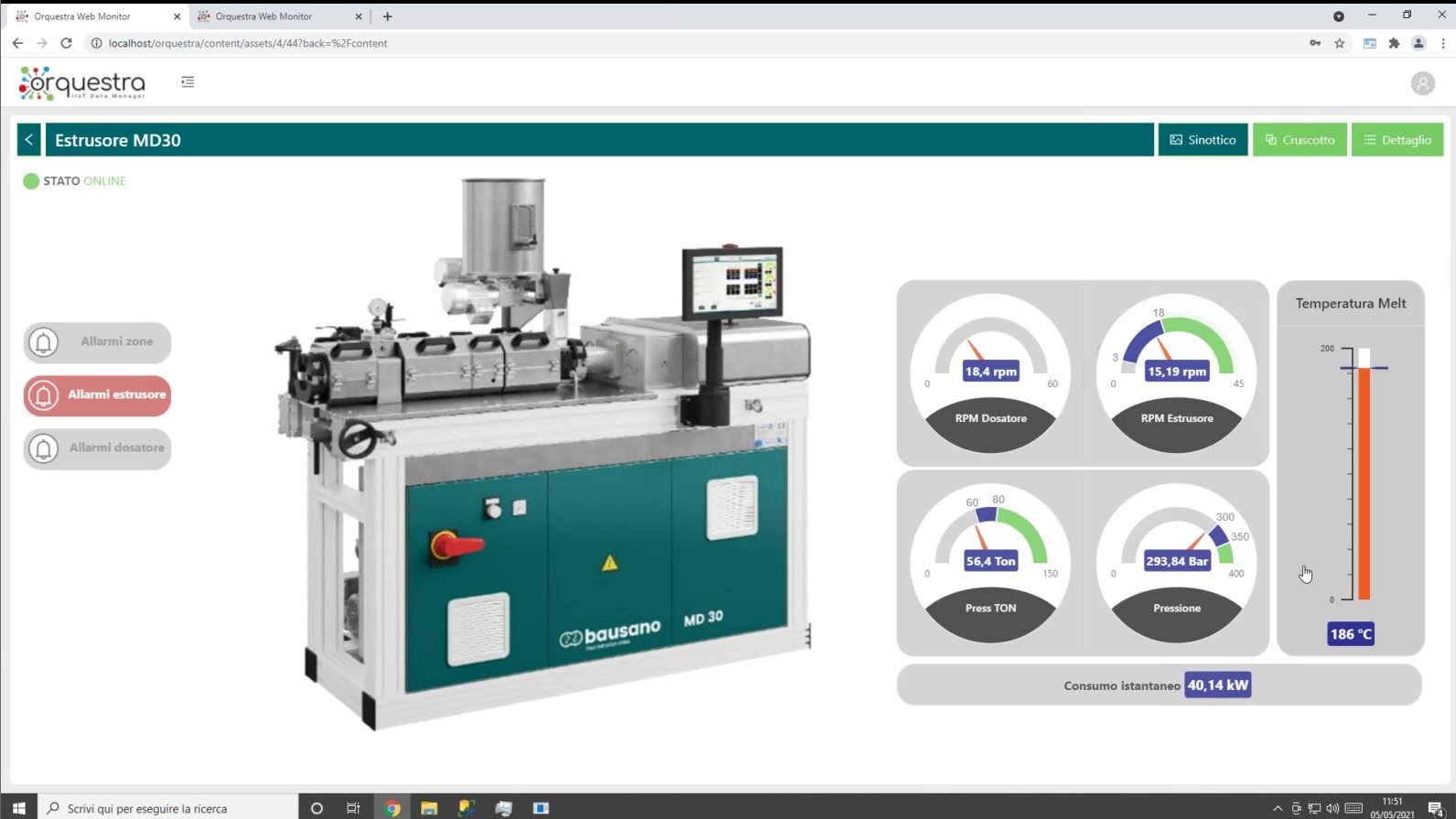
Task: Open the browser extensions puzzle icon
Action: [1394, 43]
